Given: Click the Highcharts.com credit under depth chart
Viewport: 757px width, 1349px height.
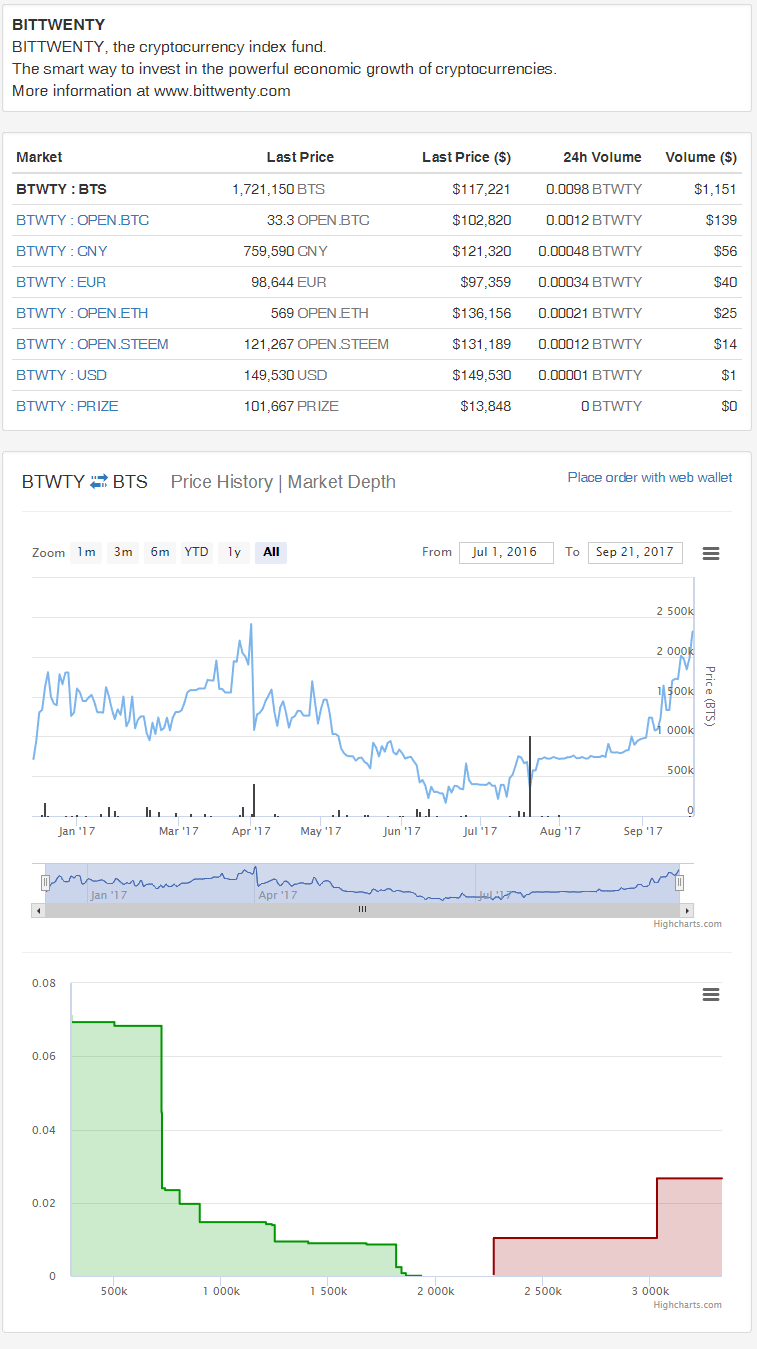Looking at the screenshot, I should [687, 1305].
